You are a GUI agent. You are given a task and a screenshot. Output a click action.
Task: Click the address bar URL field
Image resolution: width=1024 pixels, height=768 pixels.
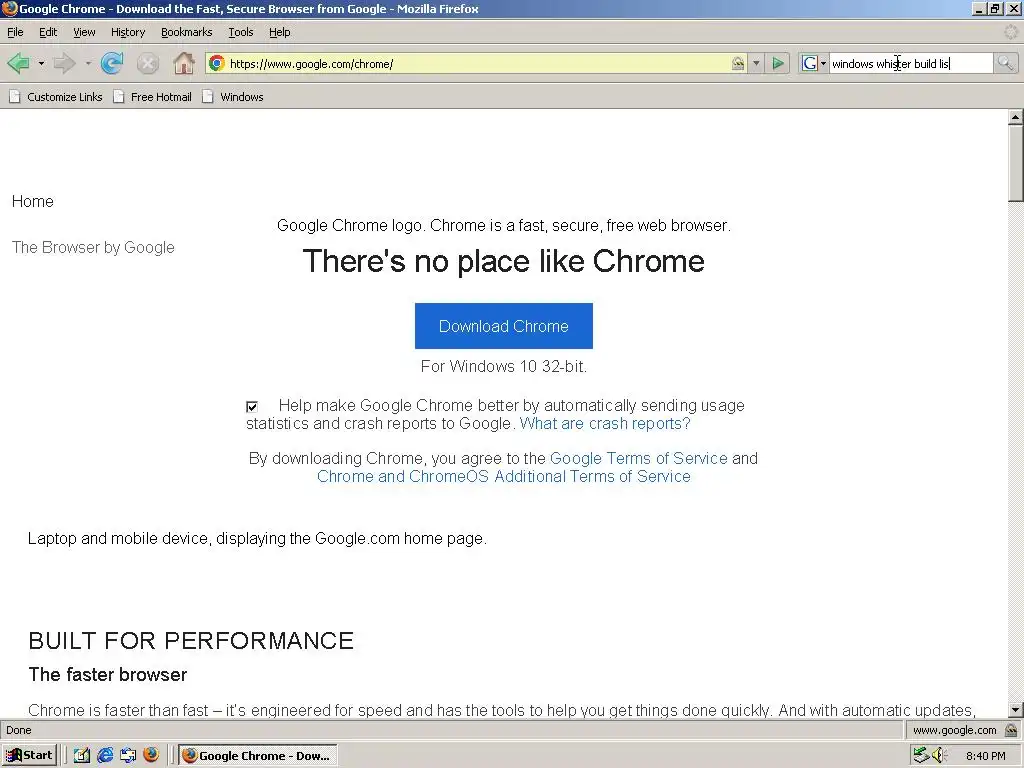tap(477, 63)
